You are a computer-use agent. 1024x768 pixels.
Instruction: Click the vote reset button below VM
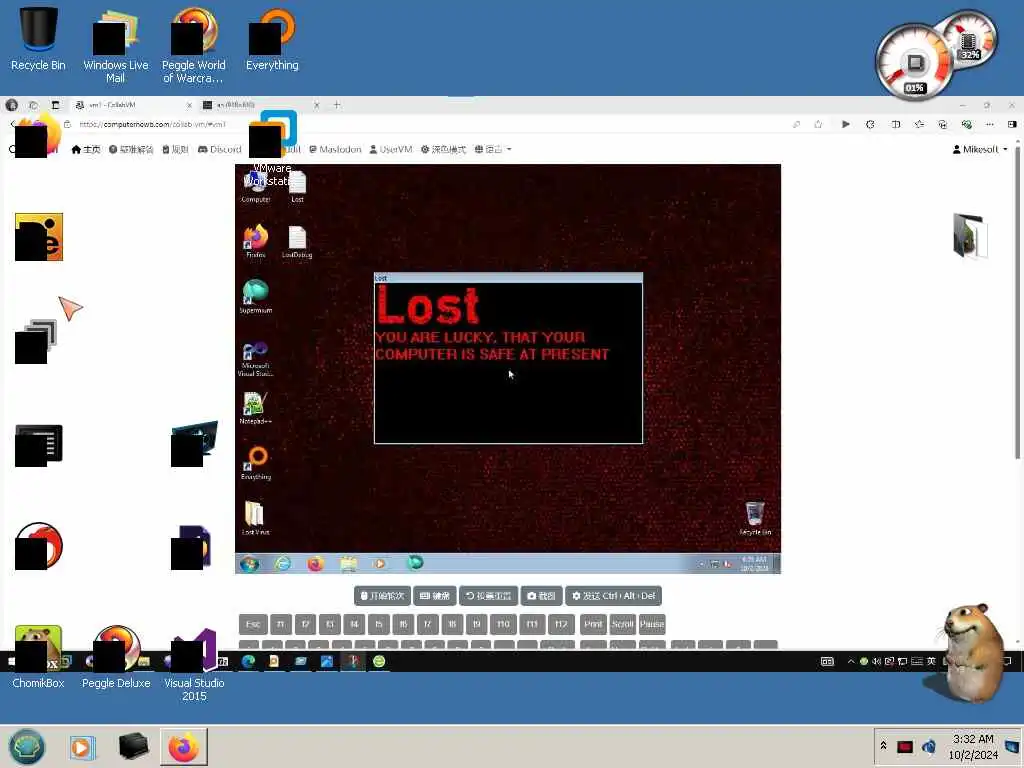(488, 596)
